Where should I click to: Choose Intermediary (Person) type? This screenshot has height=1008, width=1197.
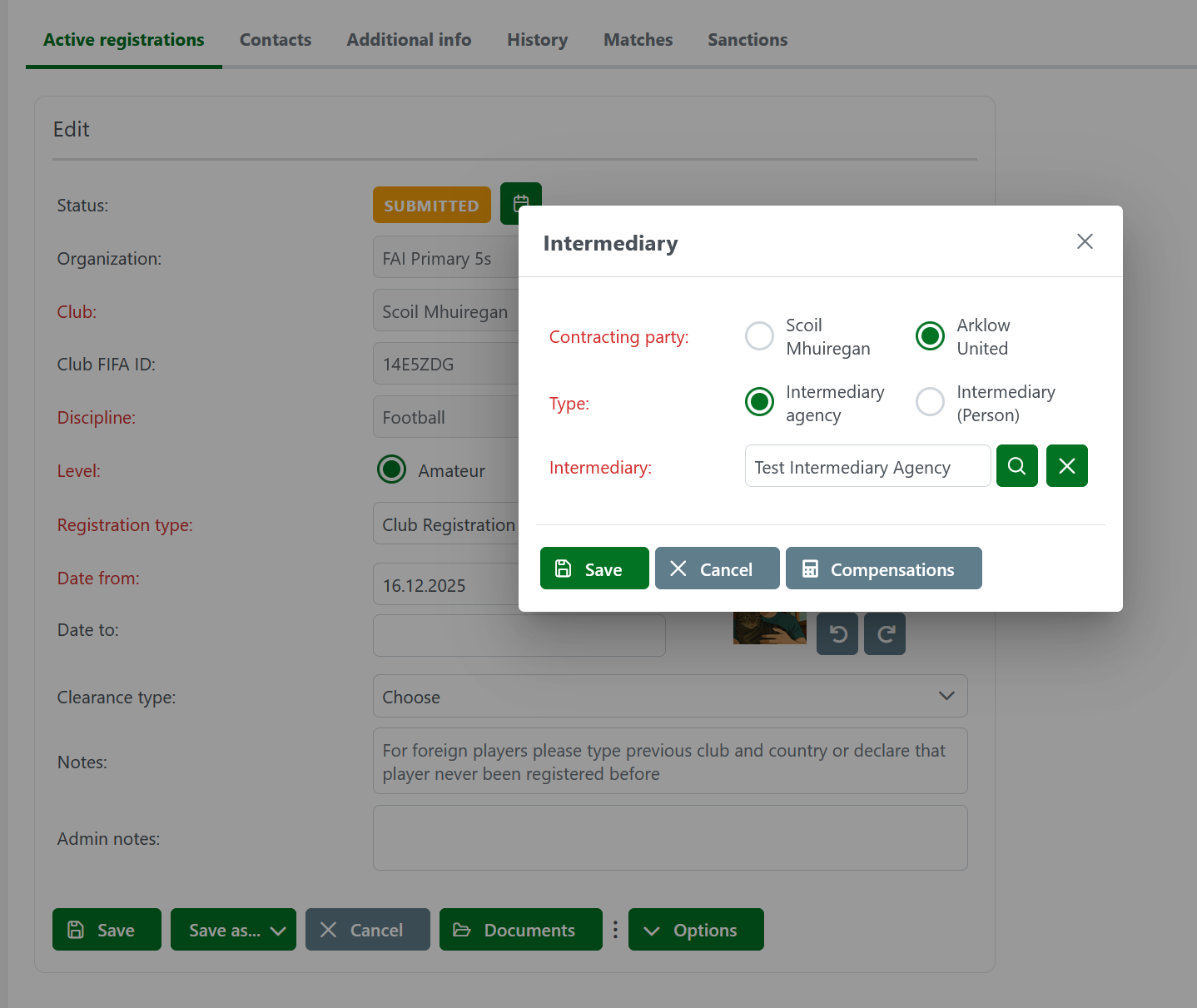pyautogui.click(x=930, y=402)
